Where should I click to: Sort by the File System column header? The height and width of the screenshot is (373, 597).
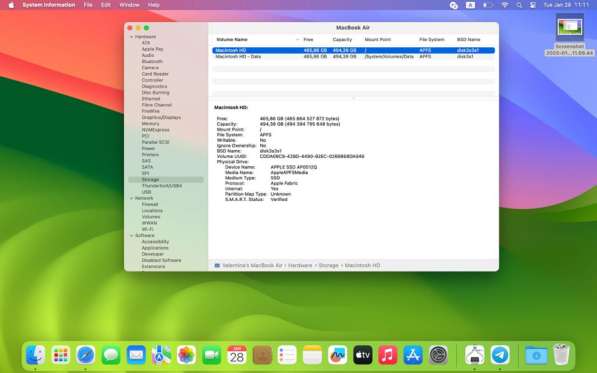point(432,40)
